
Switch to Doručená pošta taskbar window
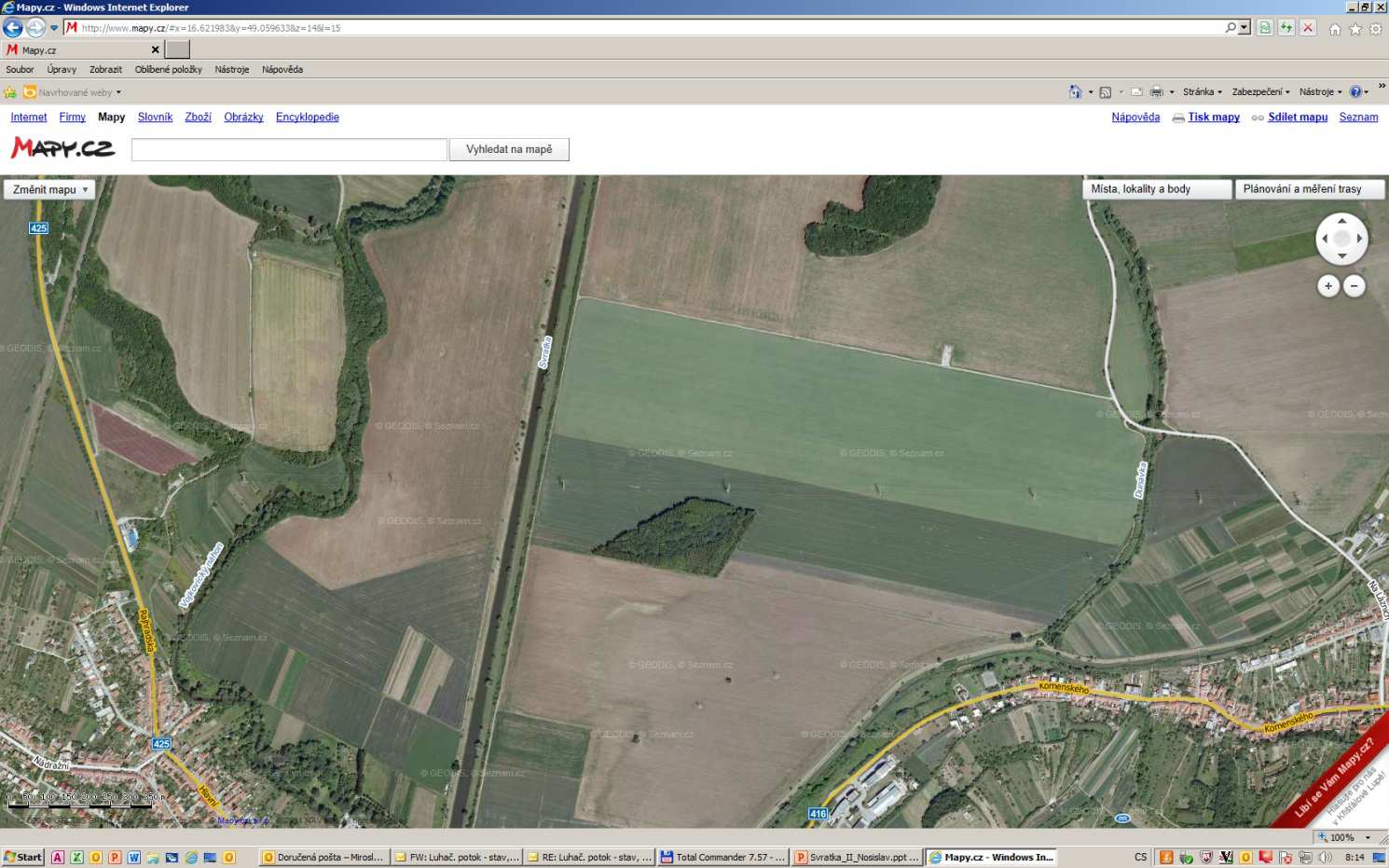click(x=323, y=857)
